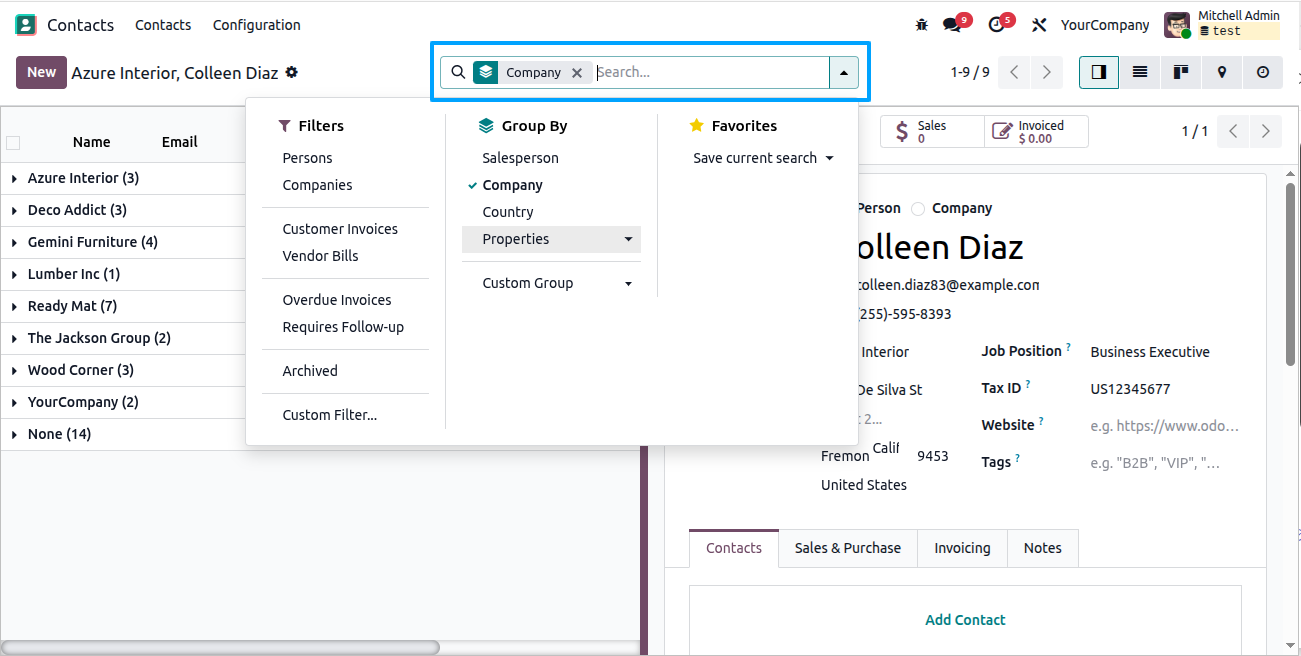The height and width of the screenshot is (656, 1301).
Task: Go to next page of contact list
Action: pyautogui.click(x=1047, y=72)
